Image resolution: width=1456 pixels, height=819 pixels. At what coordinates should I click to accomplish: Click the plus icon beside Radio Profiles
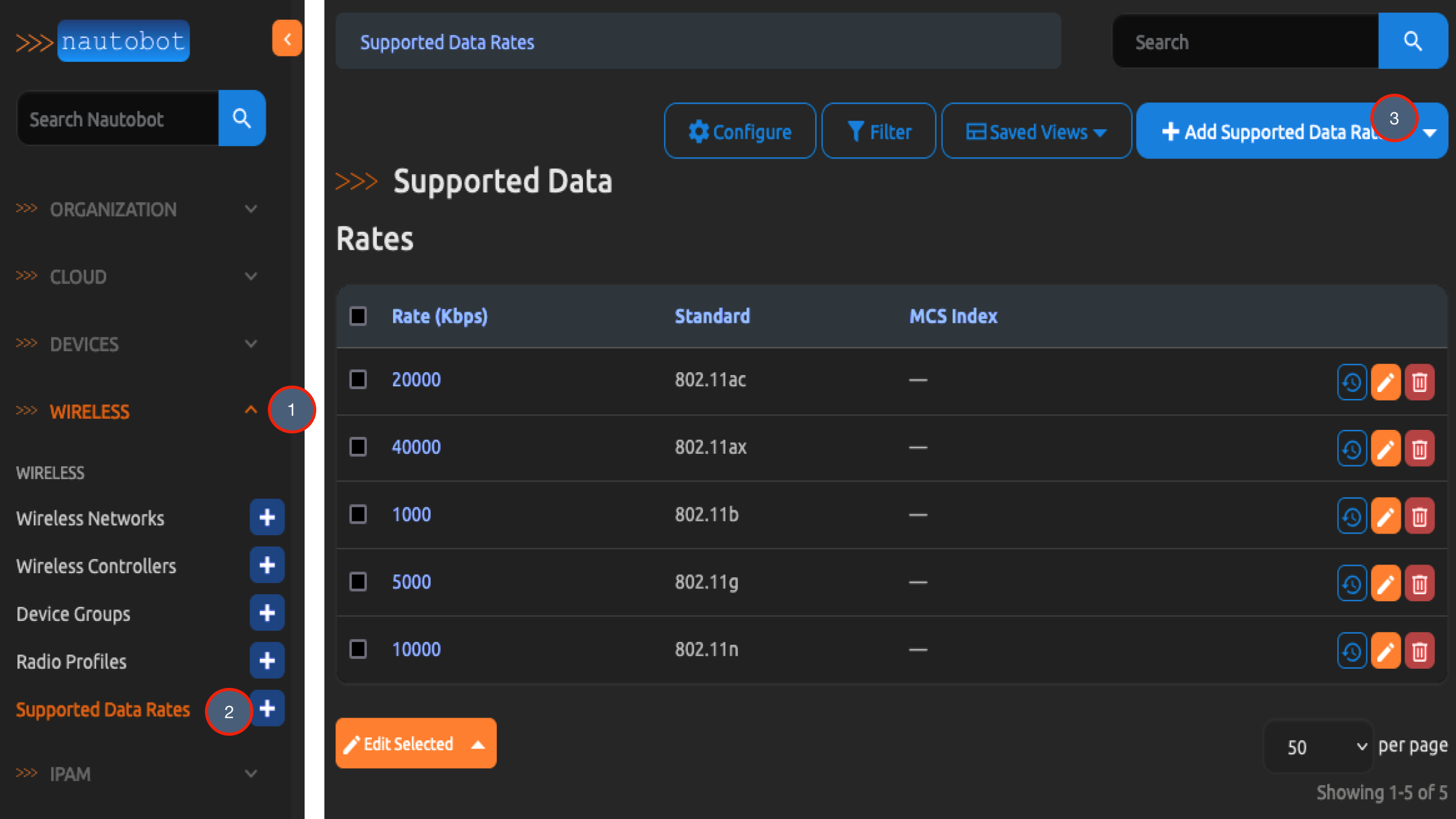click(x=267, y=661)
